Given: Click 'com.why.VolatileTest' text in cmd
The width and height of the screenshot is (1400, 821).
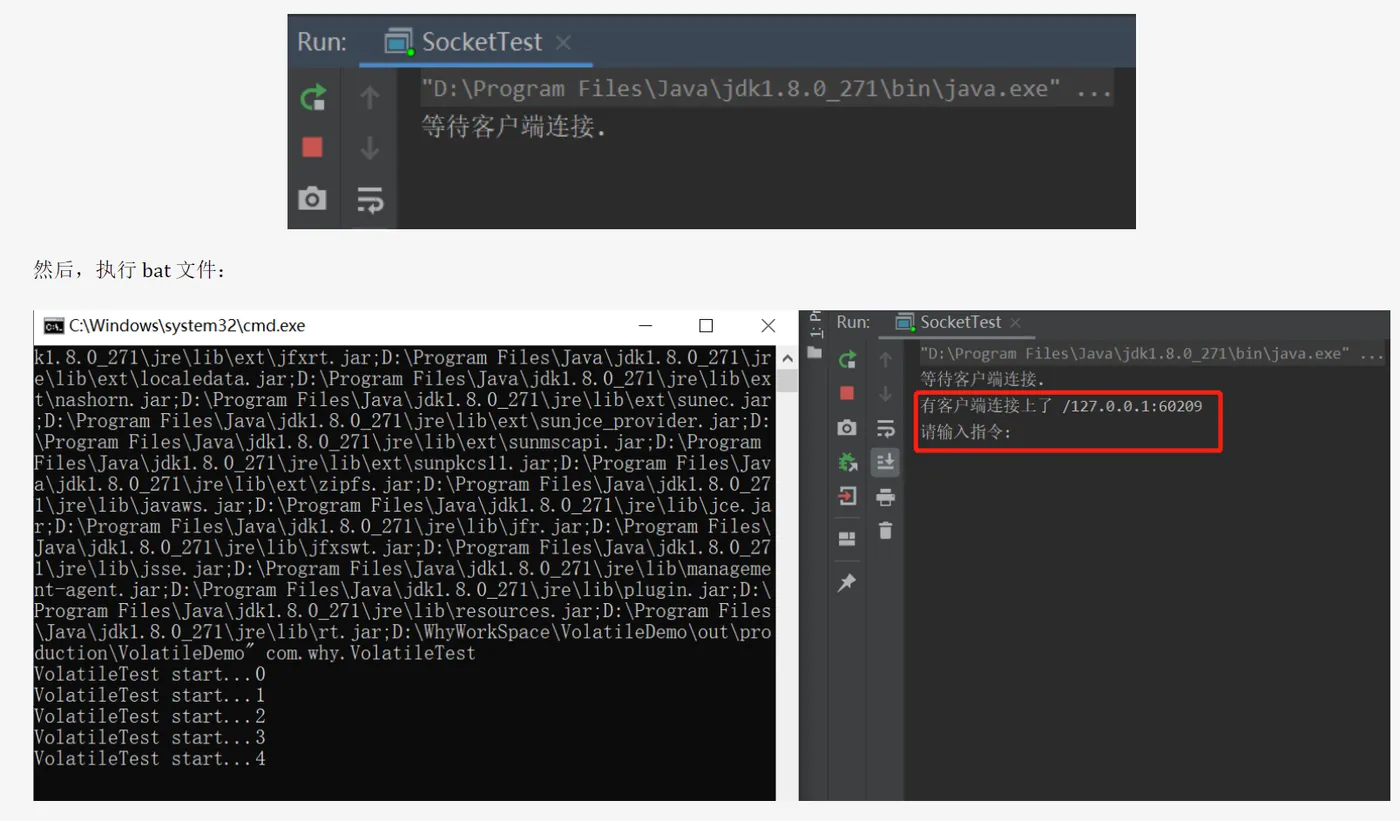Looking at the screenshot, I should coord(370,653).
